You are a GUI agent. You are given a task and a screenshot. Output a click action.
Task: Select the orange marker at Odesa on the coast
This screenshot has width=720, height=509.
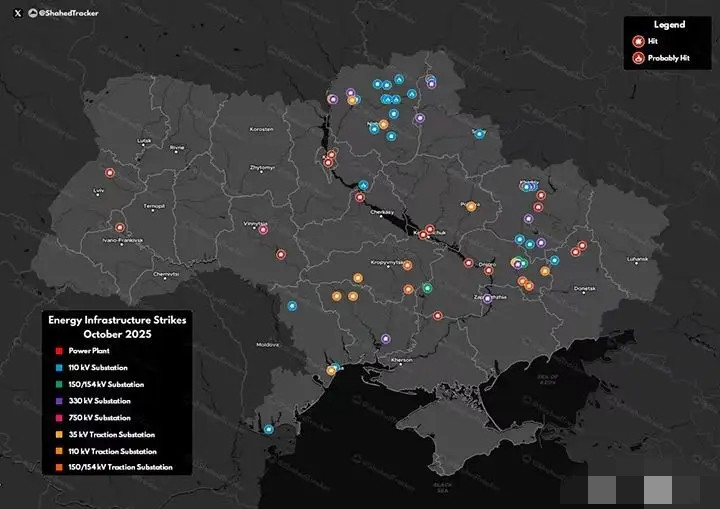pos(331,370)
